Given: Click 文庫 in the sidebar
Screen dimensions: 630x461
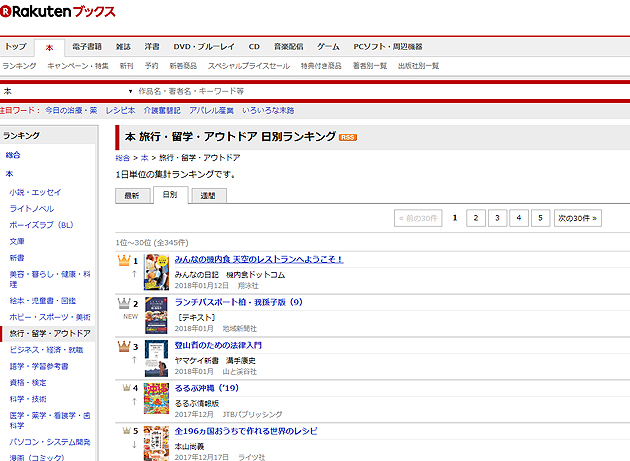Looking at the screenshot, I should point(17,242).
